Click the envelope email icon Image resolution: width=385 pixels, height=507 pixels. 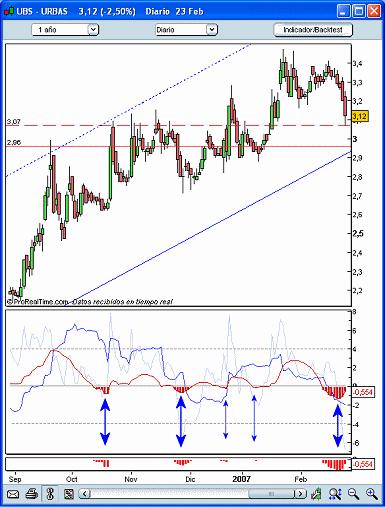(13, 494)
